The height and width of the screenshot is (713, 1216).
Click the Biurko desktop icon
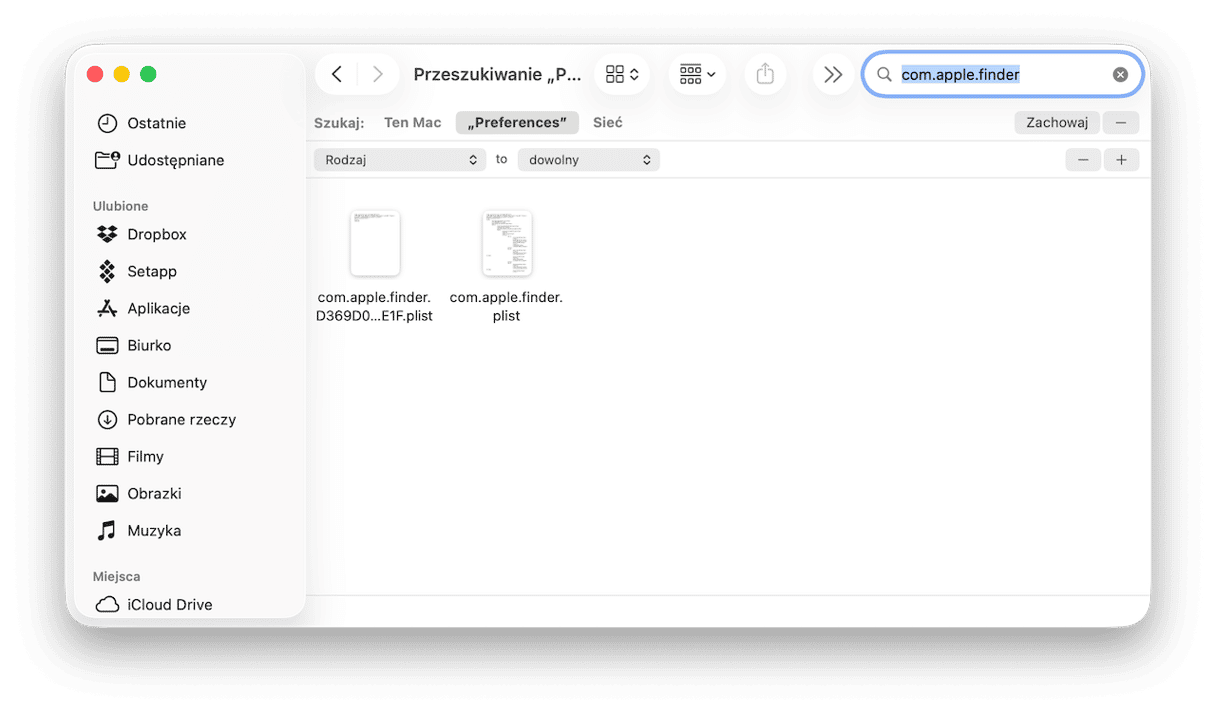point(107,345)
